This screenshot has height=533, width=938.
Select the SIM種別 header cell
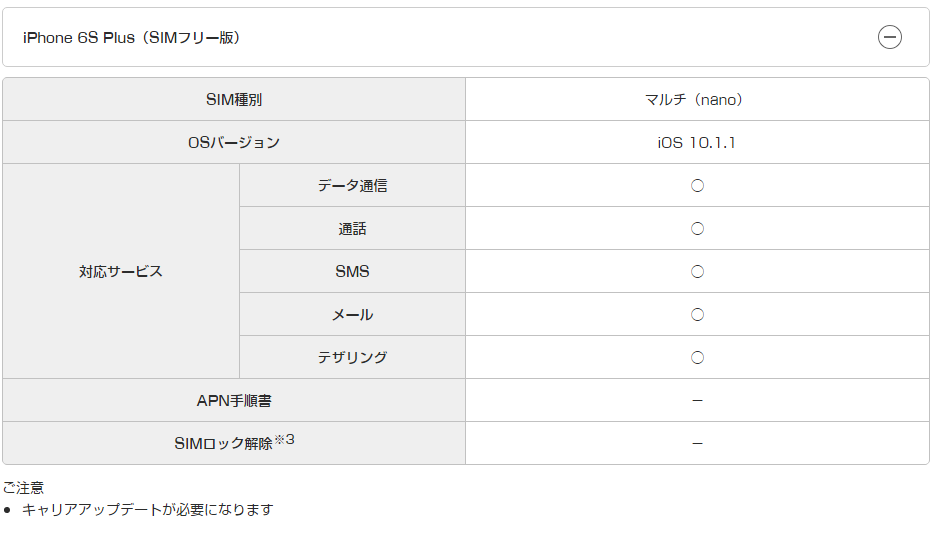(x=234, y=99)
